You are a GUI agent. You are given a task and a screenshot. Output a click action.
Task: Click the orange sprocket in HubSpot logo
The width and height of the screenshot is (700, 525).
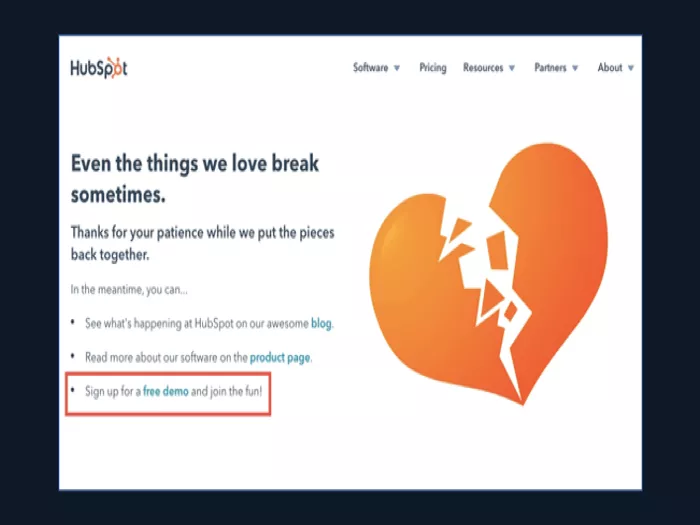[114, 68]
